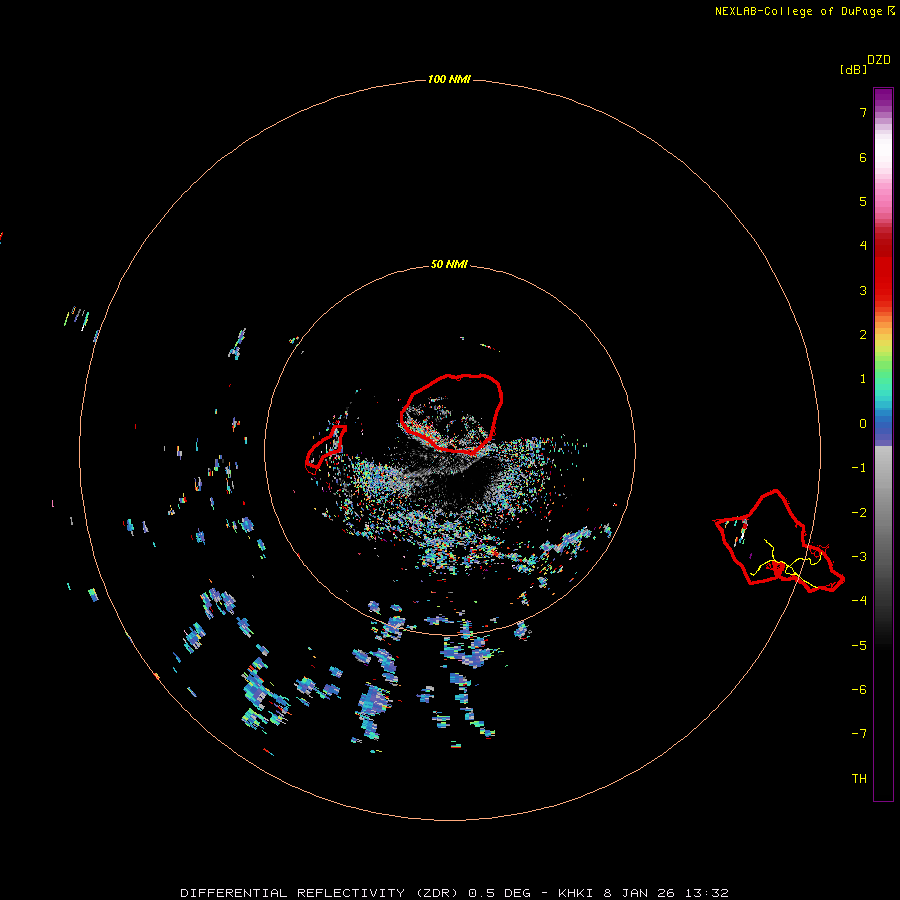This screenshot has height=900, width=900.
Task: Click the 50 NMI range ring label
Action: tap(449, 264)
